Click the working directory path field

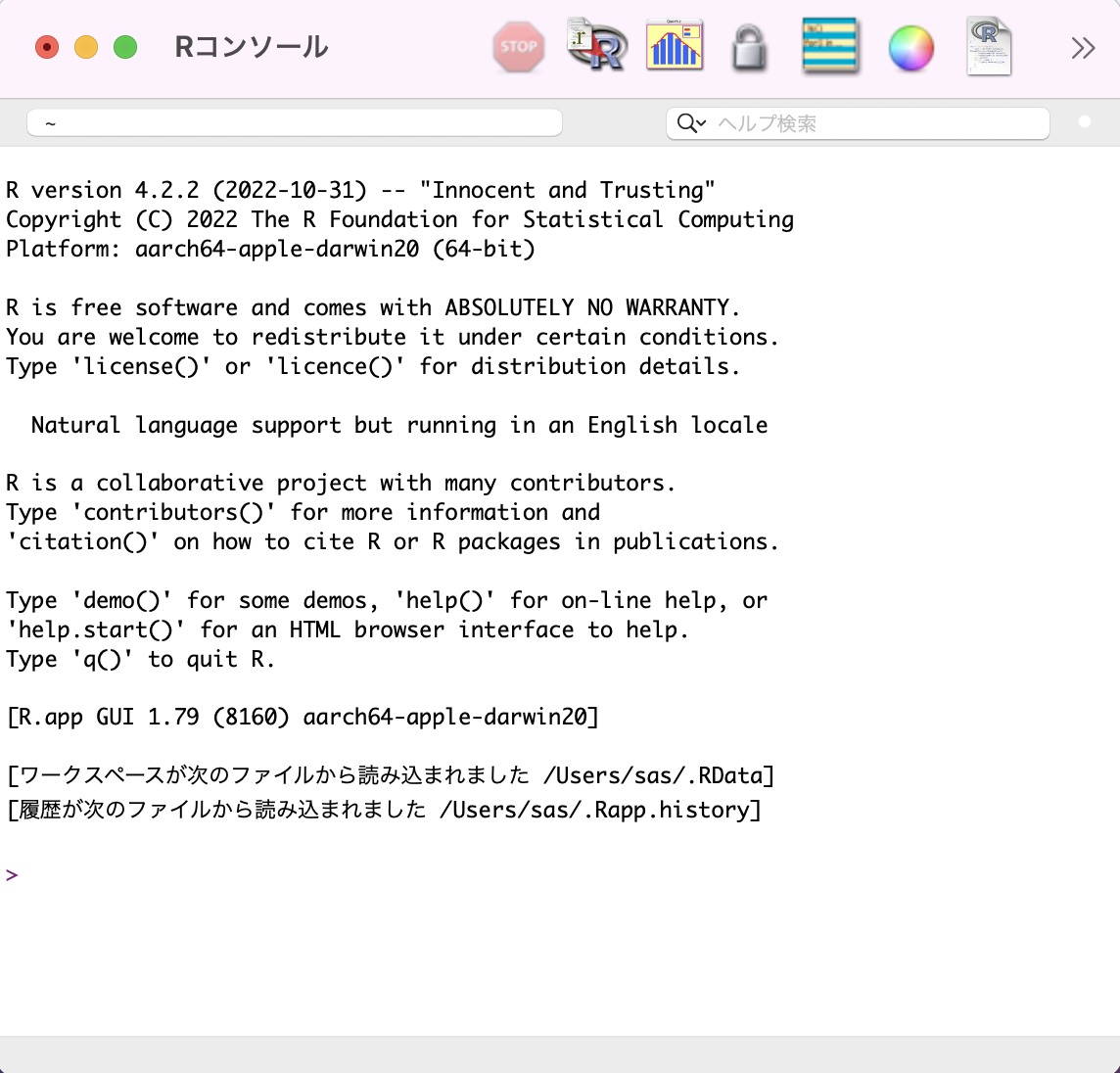[x=295, y=123]
